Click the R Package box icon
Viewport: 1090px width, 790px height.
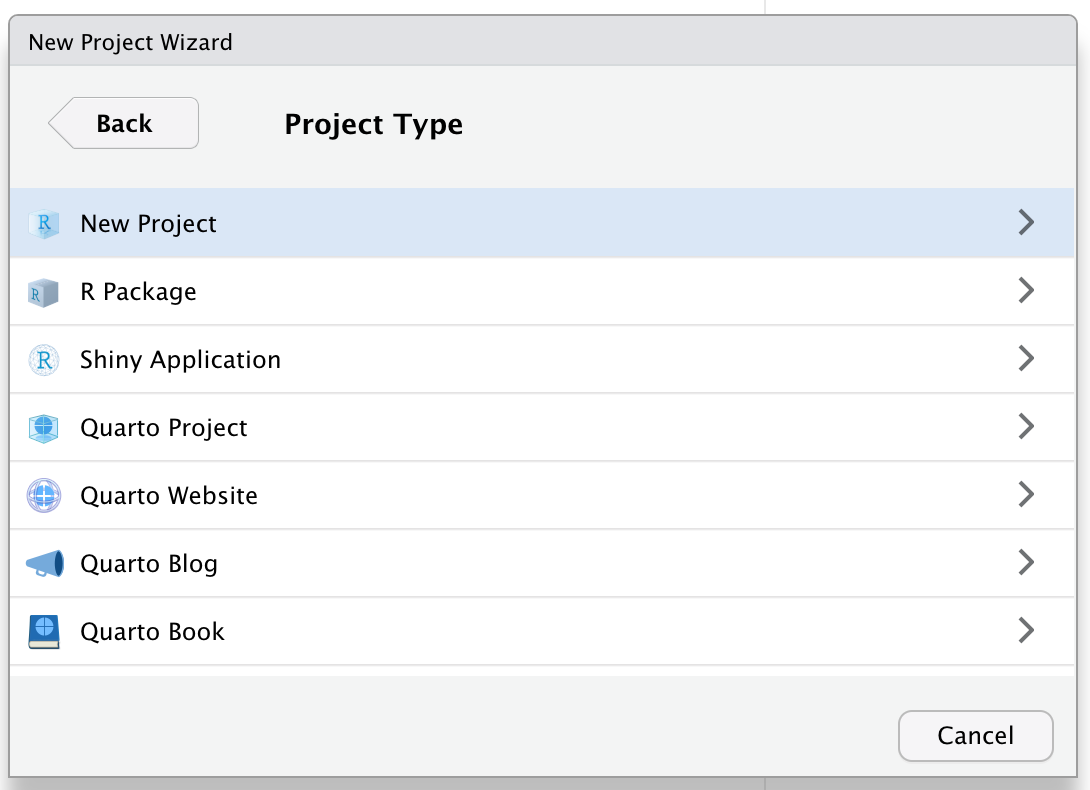tap(44, 292)
